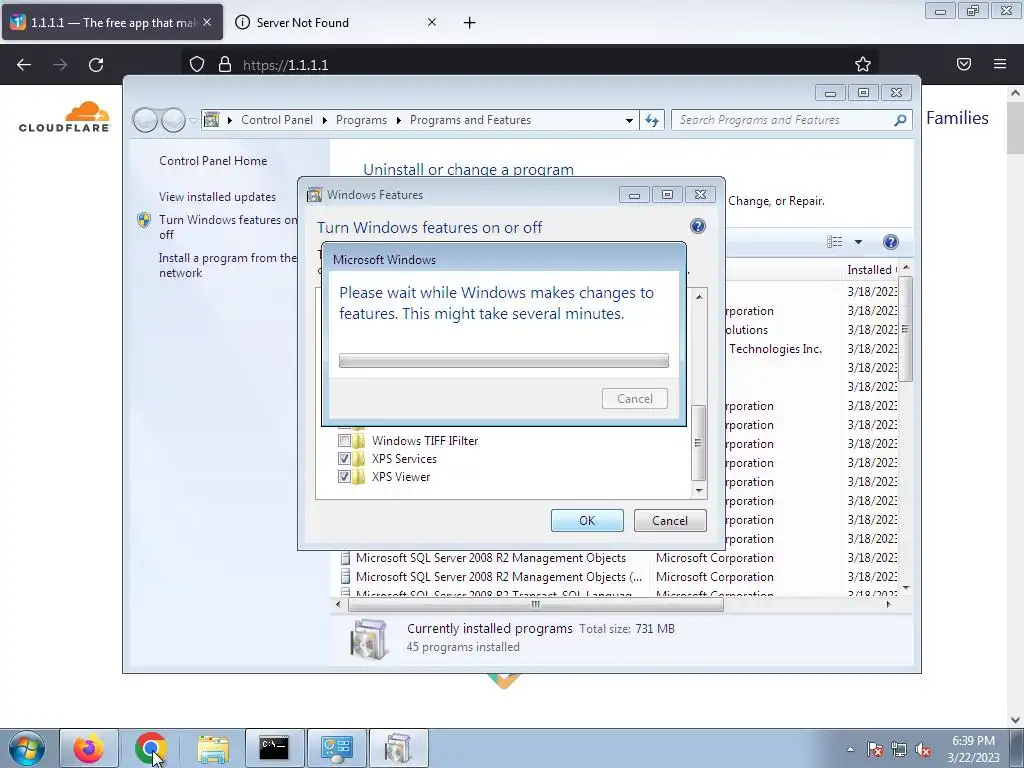The height and width of the screenshot is (768, 1024).
Task: Click the Windows Features help icon
Action: click(x=697, y=226)
